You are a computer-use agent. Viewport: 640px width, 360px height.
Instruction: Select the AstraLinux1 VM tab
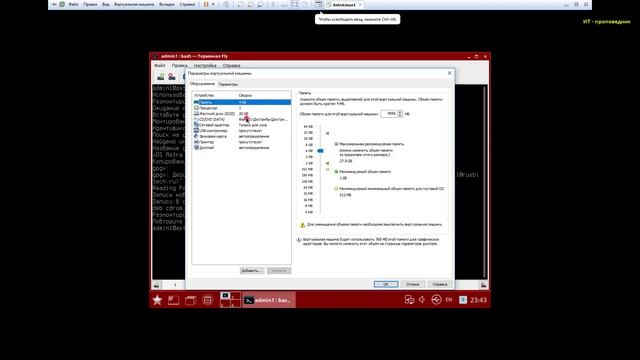pos(344,5)
